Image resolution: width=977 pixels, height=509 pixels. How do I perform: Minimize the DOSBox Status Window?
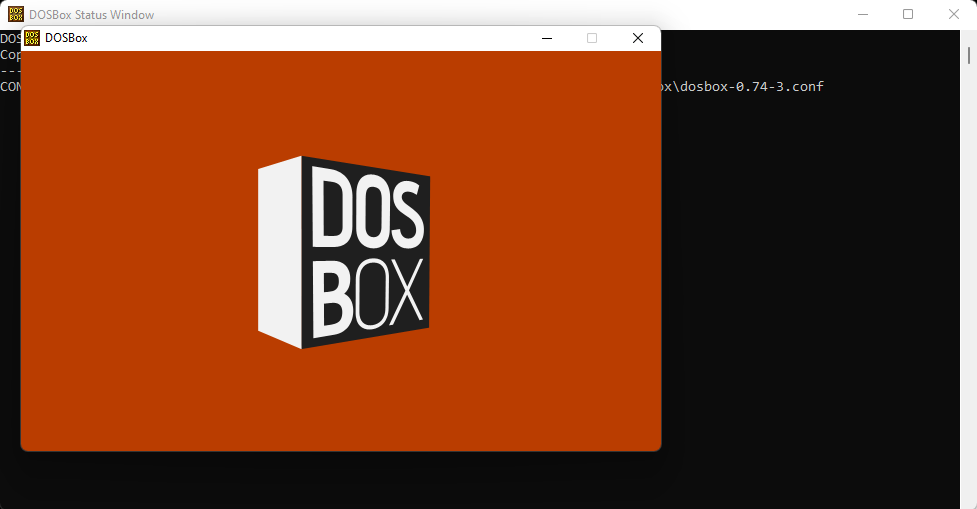(862, 14)
